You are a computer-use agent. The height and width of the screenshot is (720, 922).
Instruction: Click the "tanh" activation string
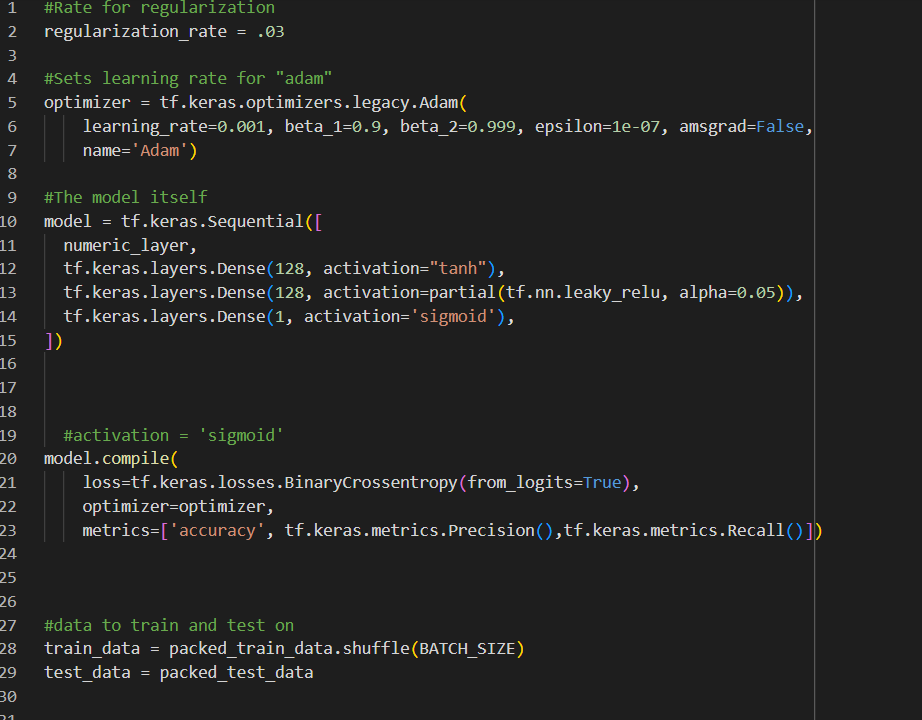[x=458, y=268]
